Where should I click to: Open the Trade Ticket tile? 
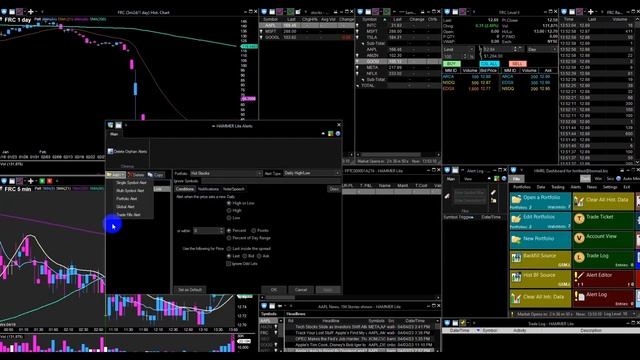click(x=603, y=221)
